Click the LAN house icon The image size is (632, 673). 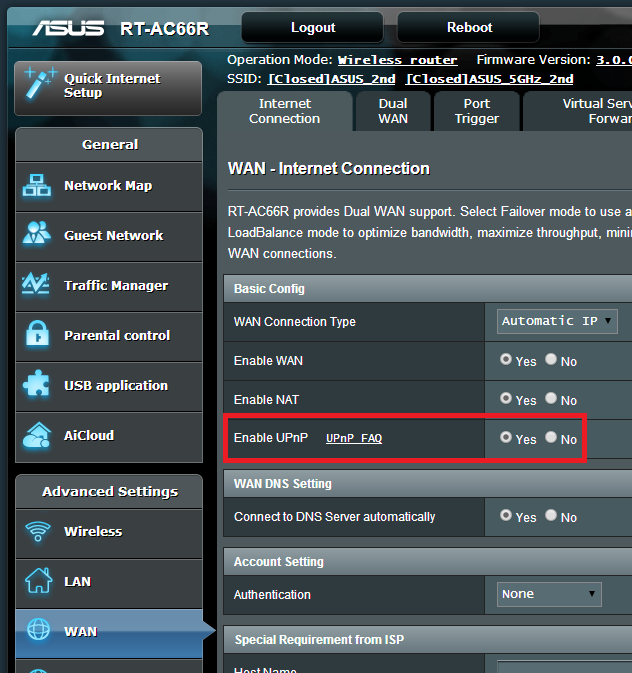click(x=38, y=581)
